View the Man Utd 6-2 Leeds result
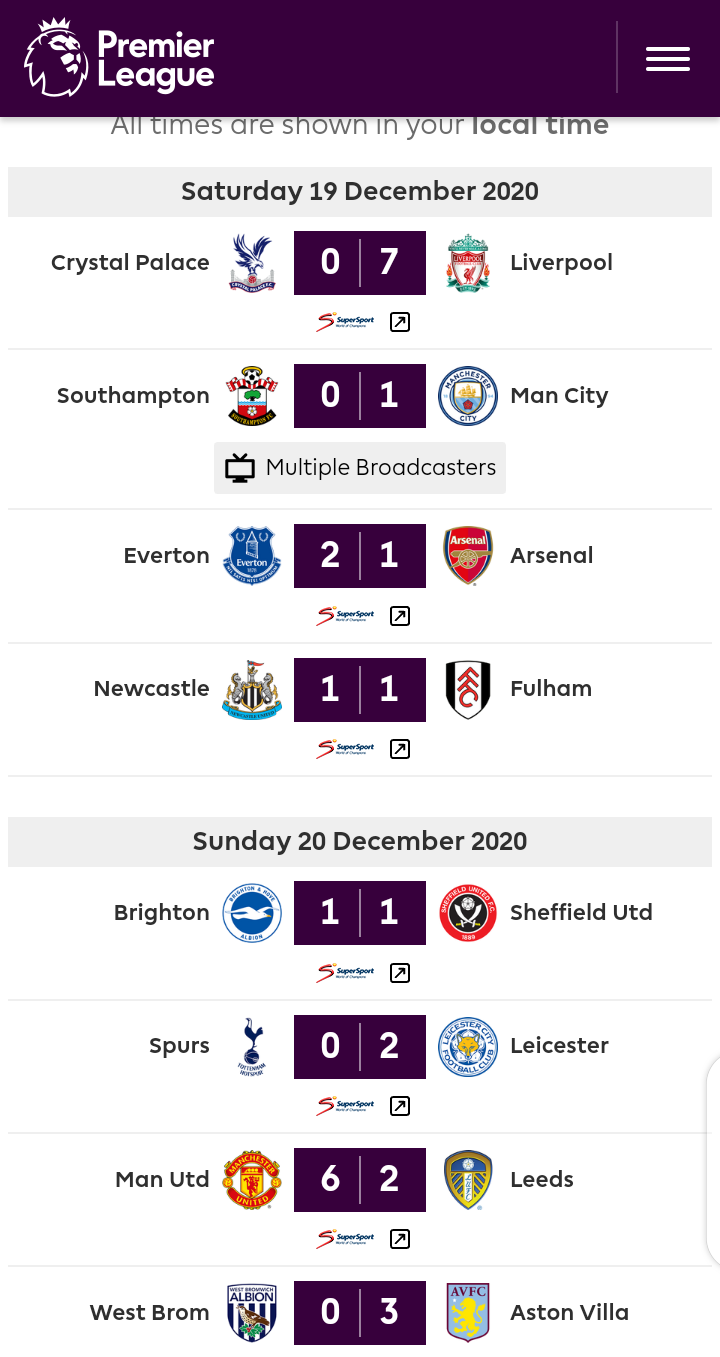 pos(360,1180)
